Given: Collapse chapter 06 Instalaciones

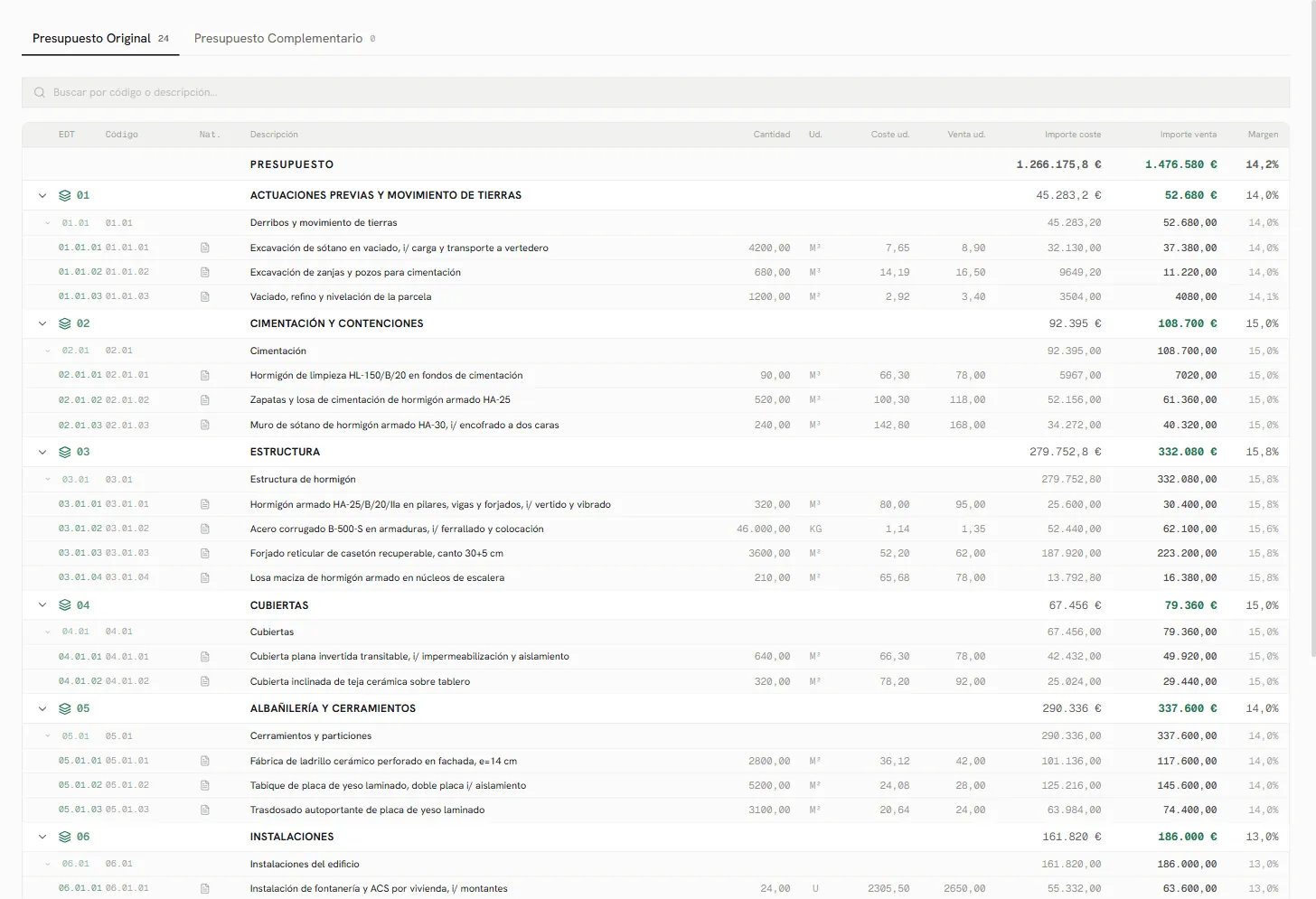Looking at the screenshot, I should (42, 837).
